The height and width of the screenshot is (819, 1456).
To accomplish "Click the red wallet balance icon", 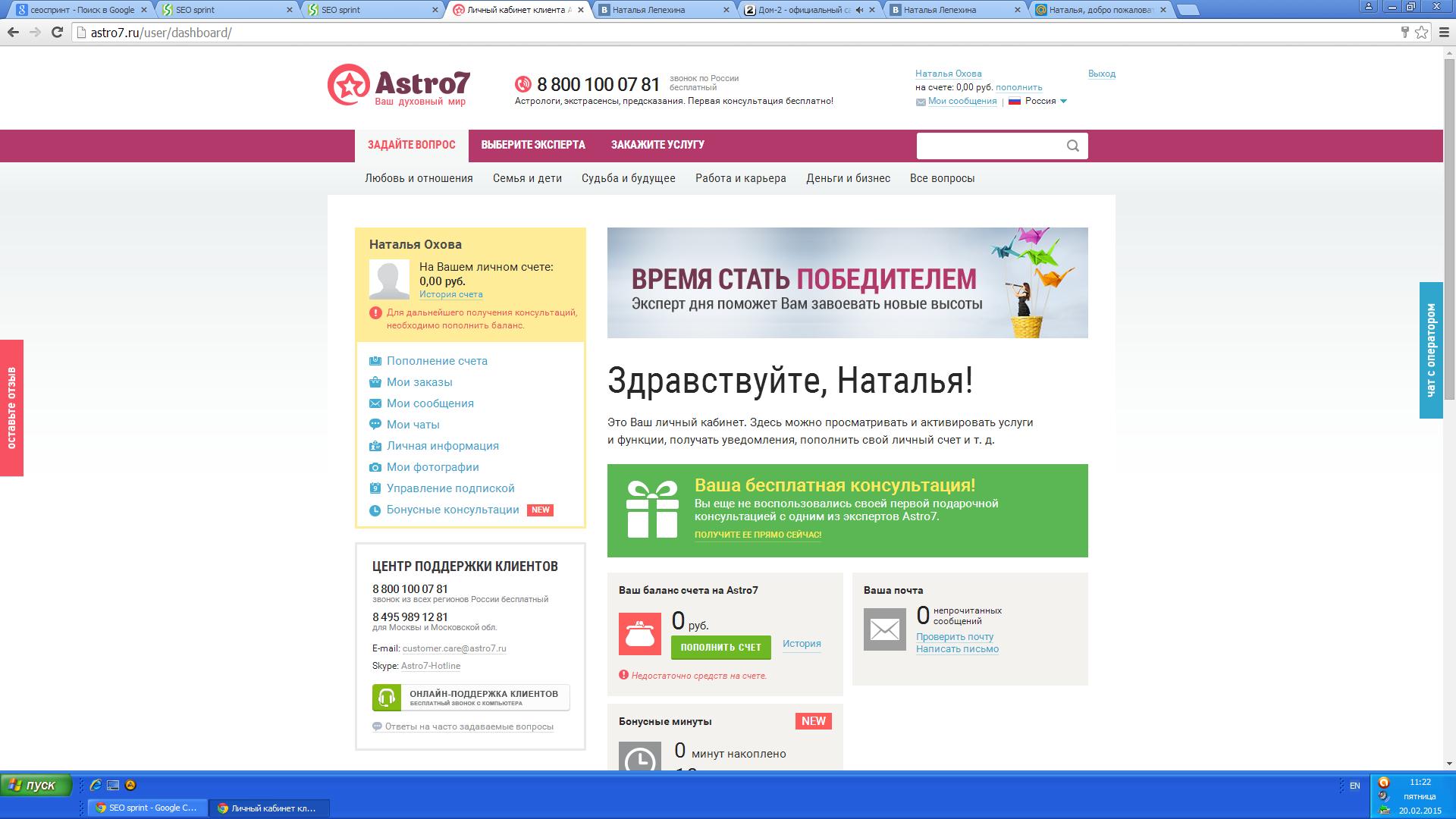I will (640, 634).
